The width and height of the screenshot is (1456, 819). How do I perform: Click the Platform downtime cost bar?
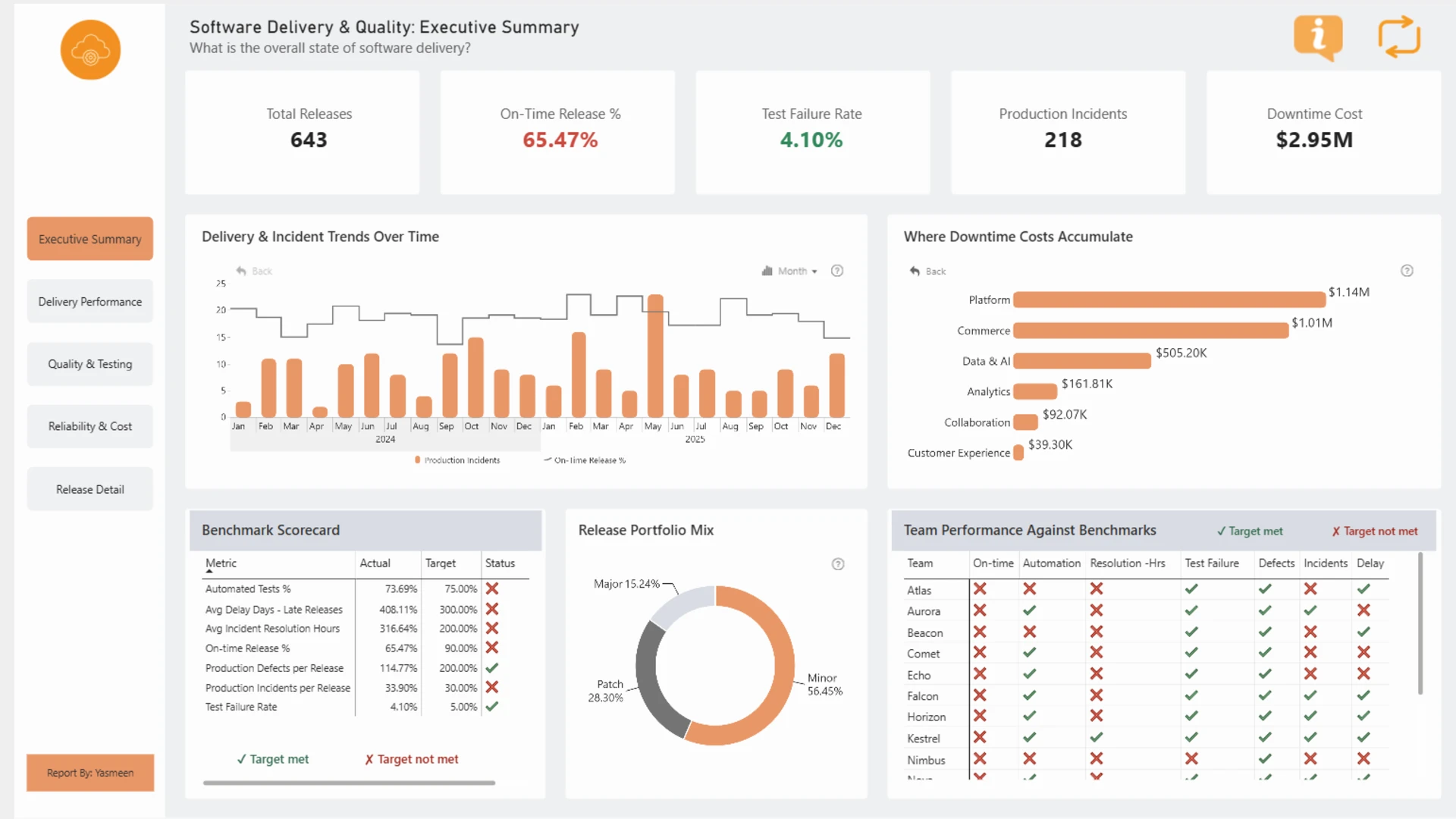[x=1169, y=300]
